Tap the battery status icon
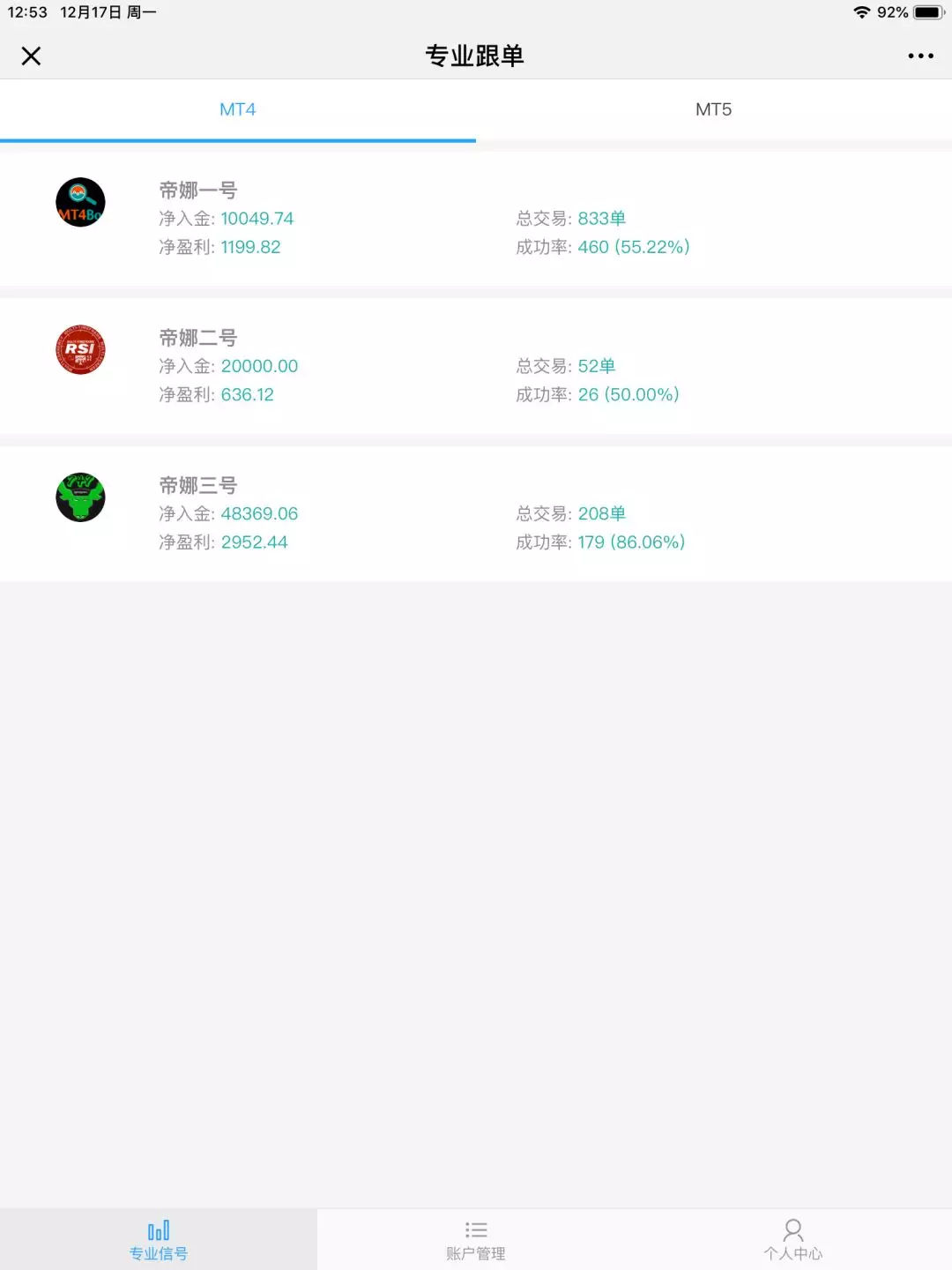 (929, 12)
